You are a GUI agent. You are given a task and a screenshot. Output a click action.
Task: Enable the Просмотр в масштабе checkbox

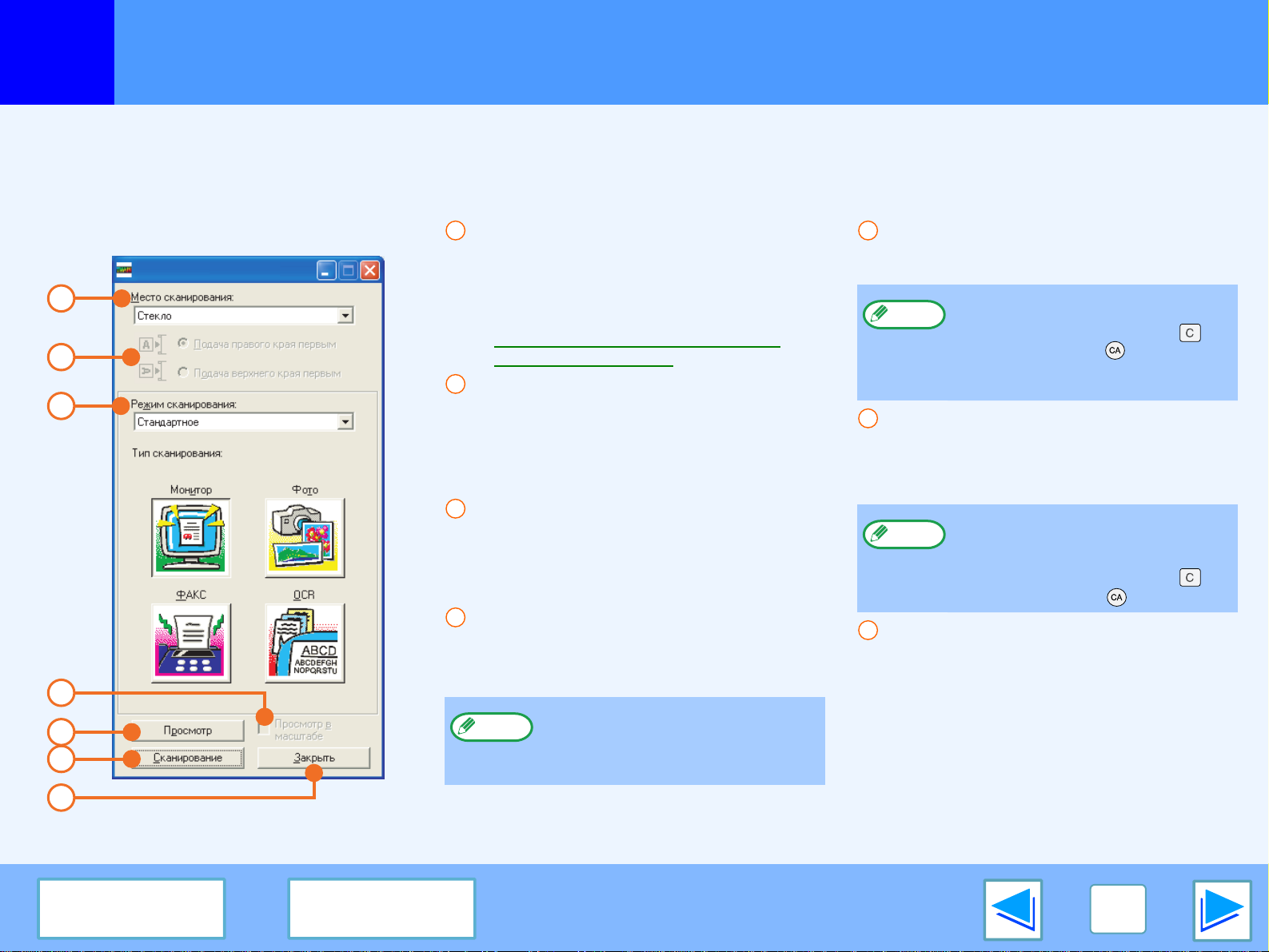tap(264, 729)
